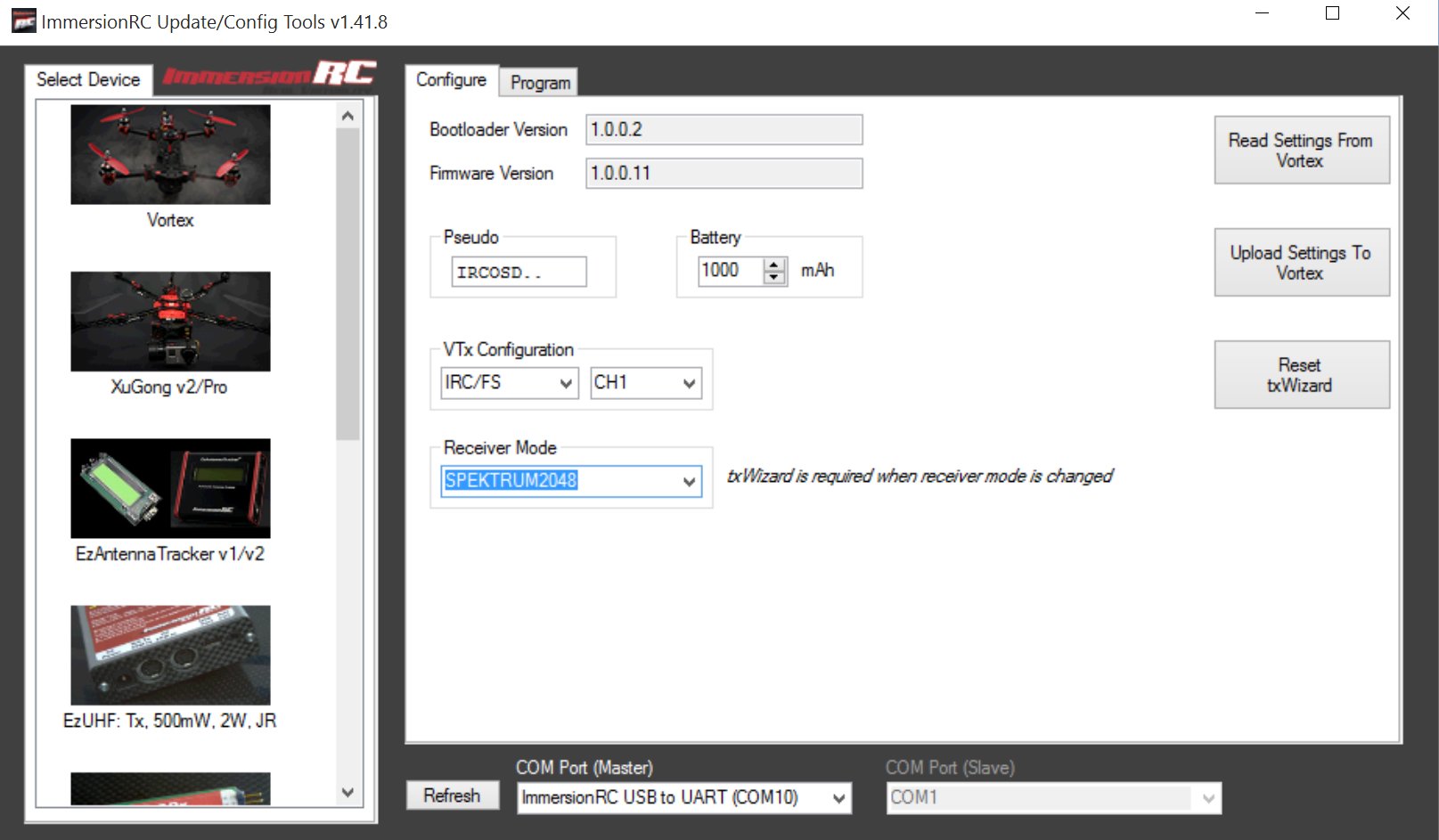Click the Firmware Version field

tap(724, 173)
